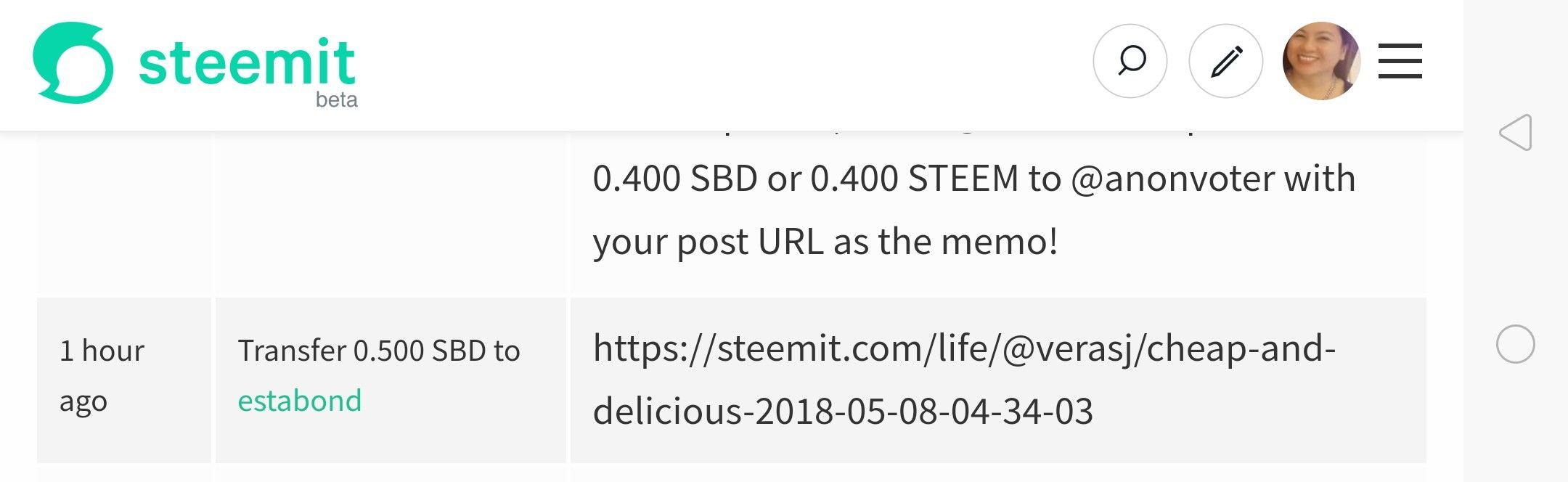Click the "your post URL as the memo!" line

click(x=825, y=242)
